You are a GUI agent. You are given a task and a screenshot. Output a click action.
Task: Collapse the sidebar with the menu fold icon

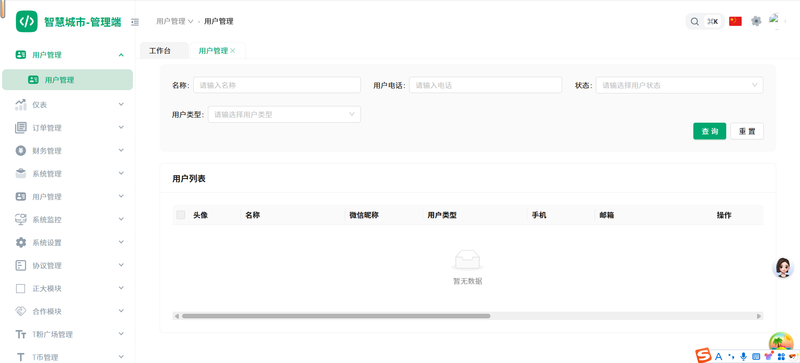(135, 22)
